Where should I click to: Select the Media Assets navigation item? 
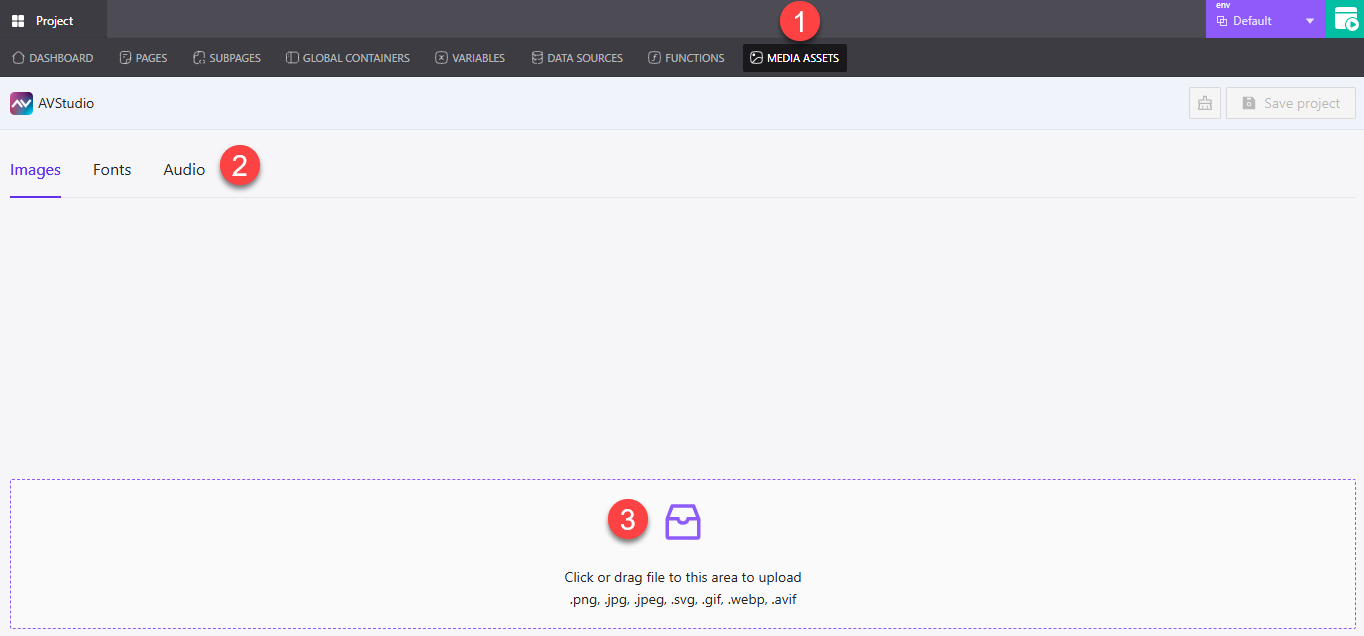[x=794, y=58]
